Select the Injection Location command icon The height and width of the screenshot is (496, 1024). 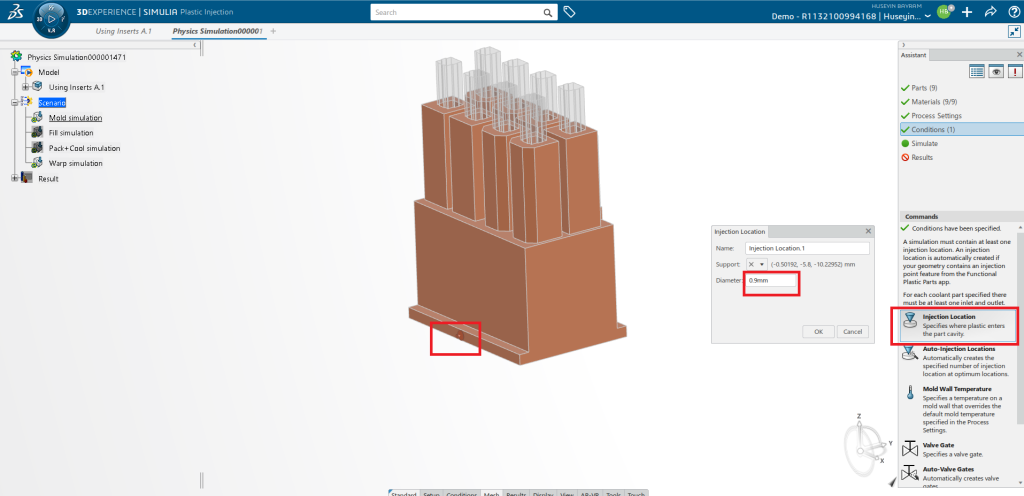[x=909, y=321]
